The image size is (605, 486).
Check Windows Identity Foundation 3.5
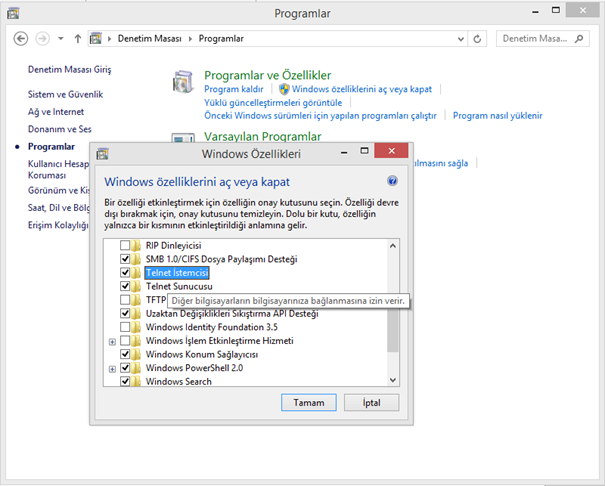(x=125, y=327)
